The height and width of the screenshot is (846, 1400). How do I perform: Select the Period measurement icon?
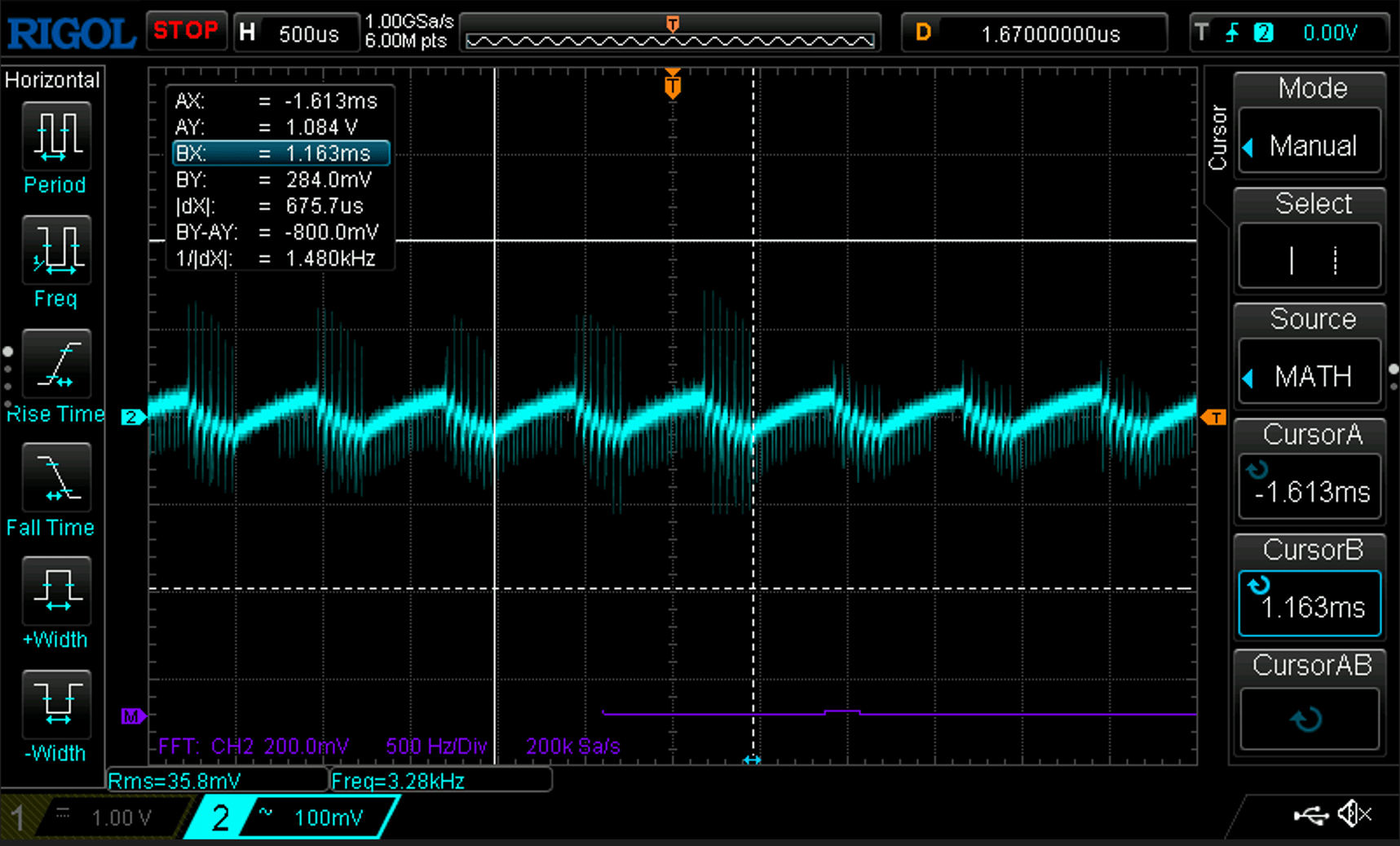coord(55,135)
